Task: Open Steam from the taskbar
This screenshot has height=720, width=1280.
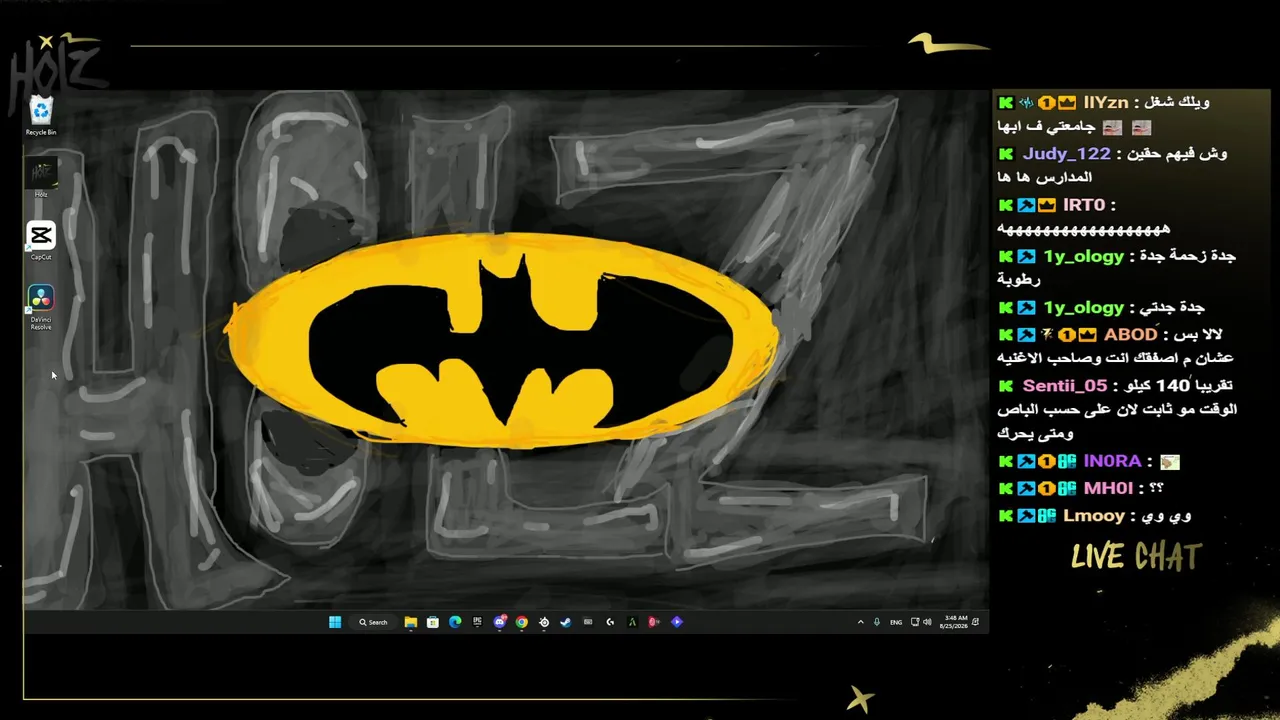Action: click(x=566, y=622)
